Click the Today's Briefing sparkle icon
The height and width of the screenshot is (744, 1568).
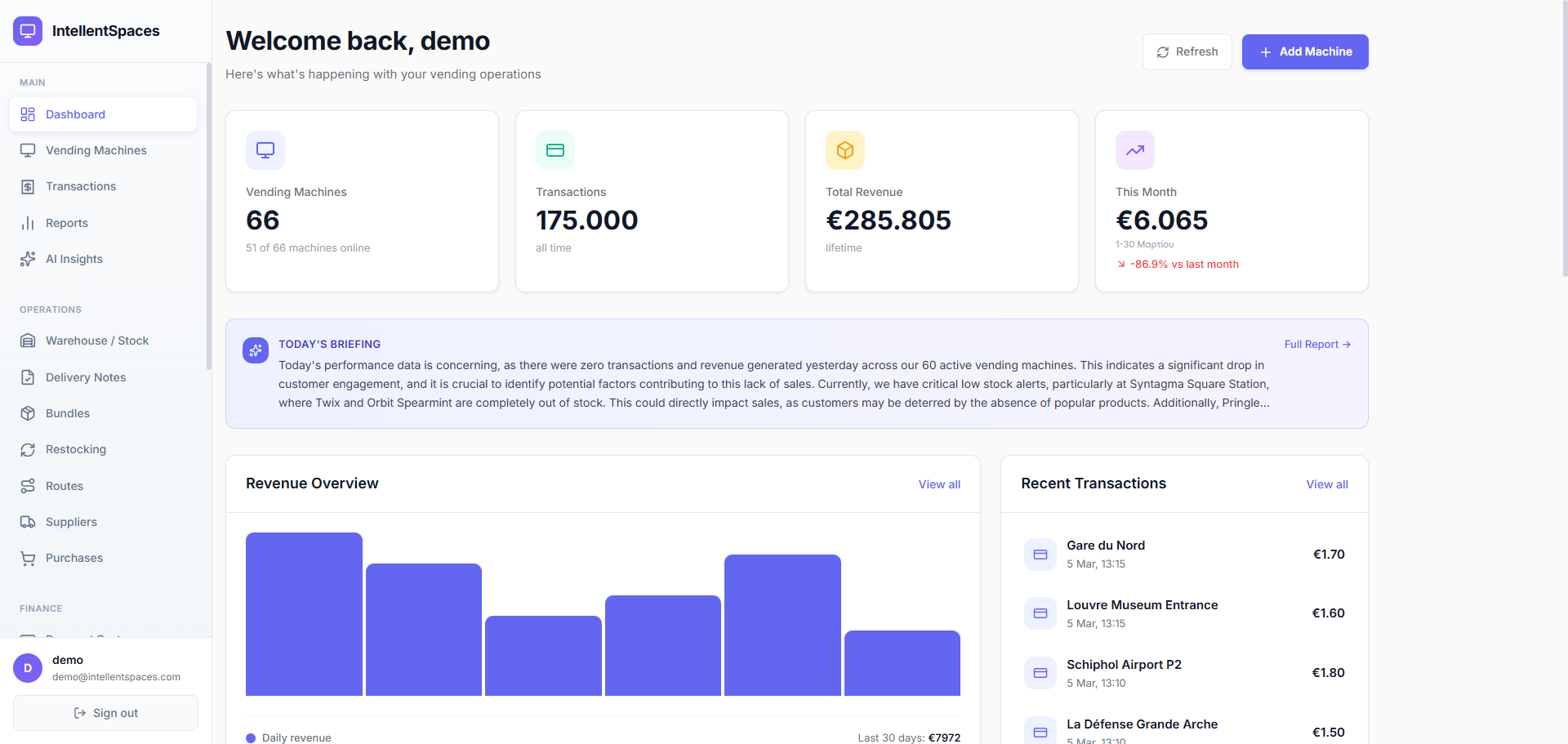pyautogui.click(x=256, y=350)
